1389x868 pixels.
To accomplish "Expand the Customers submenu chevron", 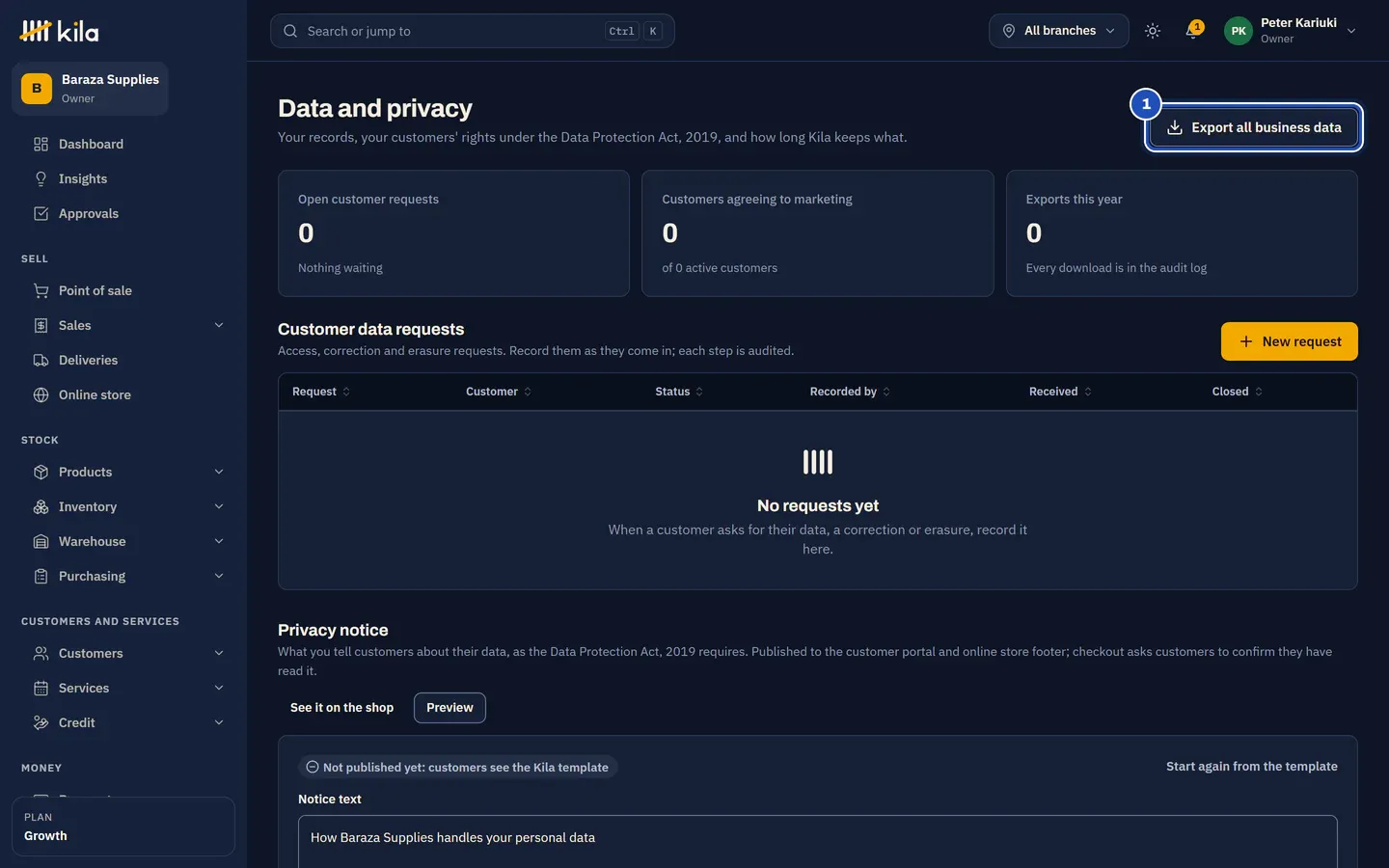I will click(x=219, y=653).
